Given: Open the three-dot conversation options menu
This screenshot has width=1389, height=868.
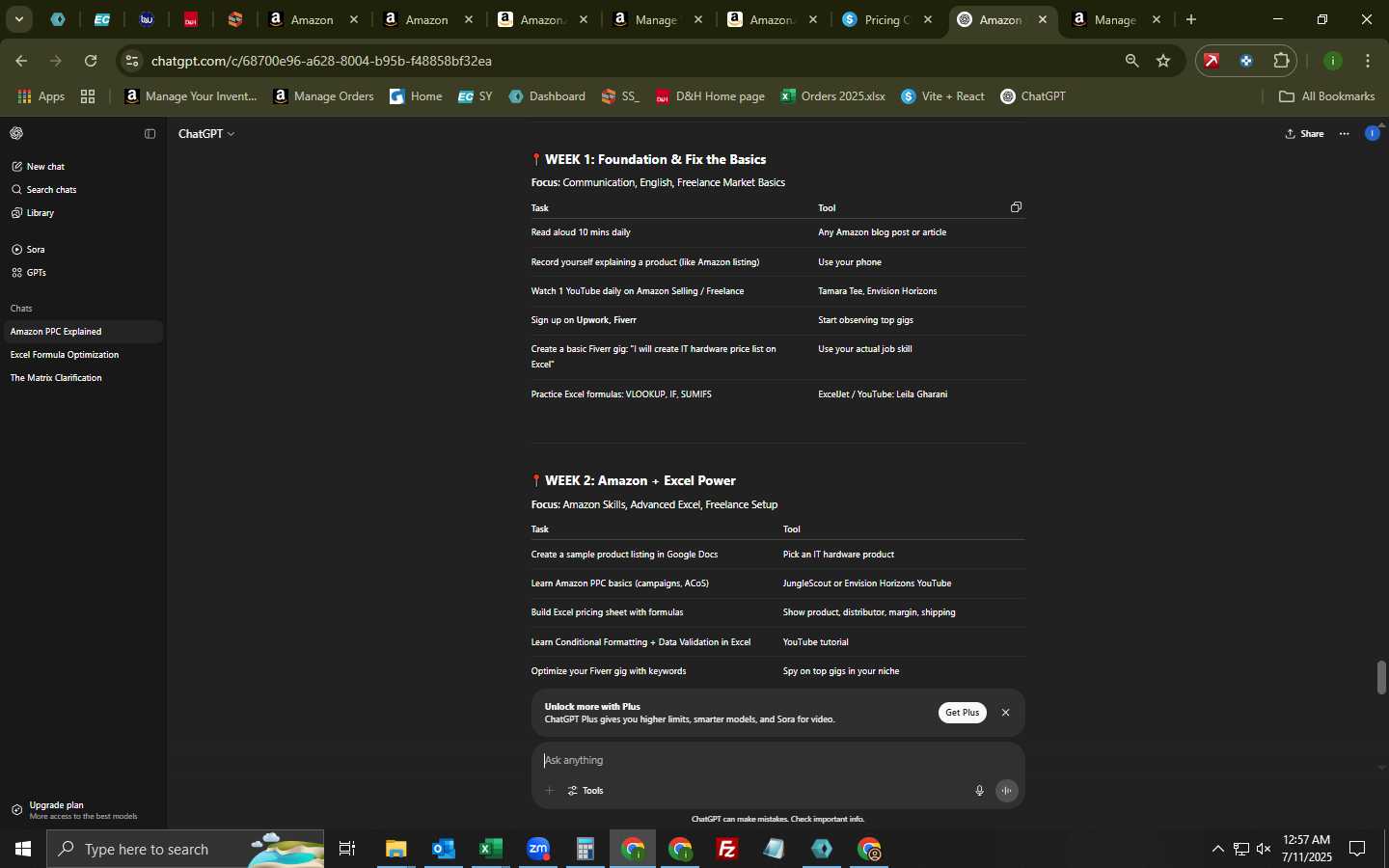Looking at the screenshot, I should coord(1345,134).
